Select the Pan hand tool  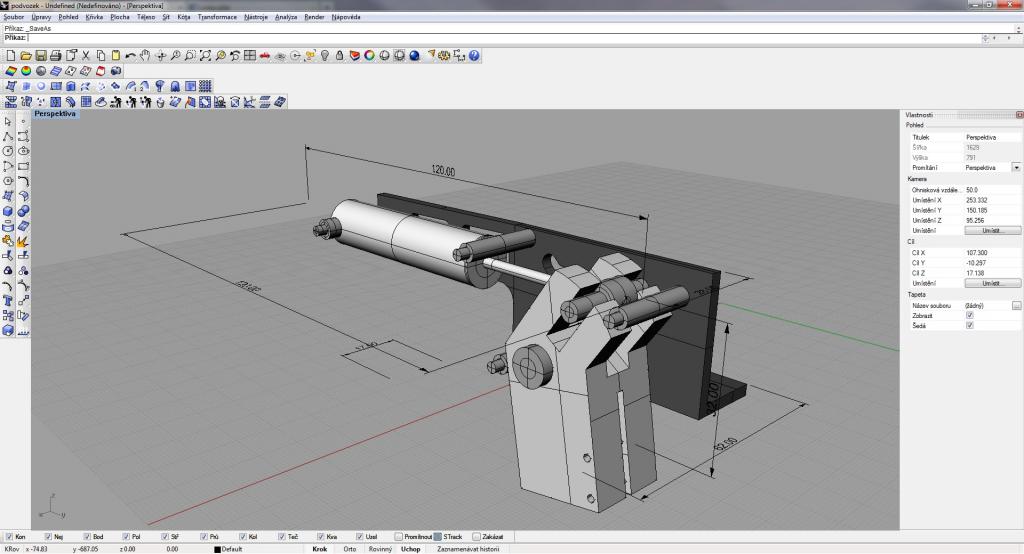(145, 56)
